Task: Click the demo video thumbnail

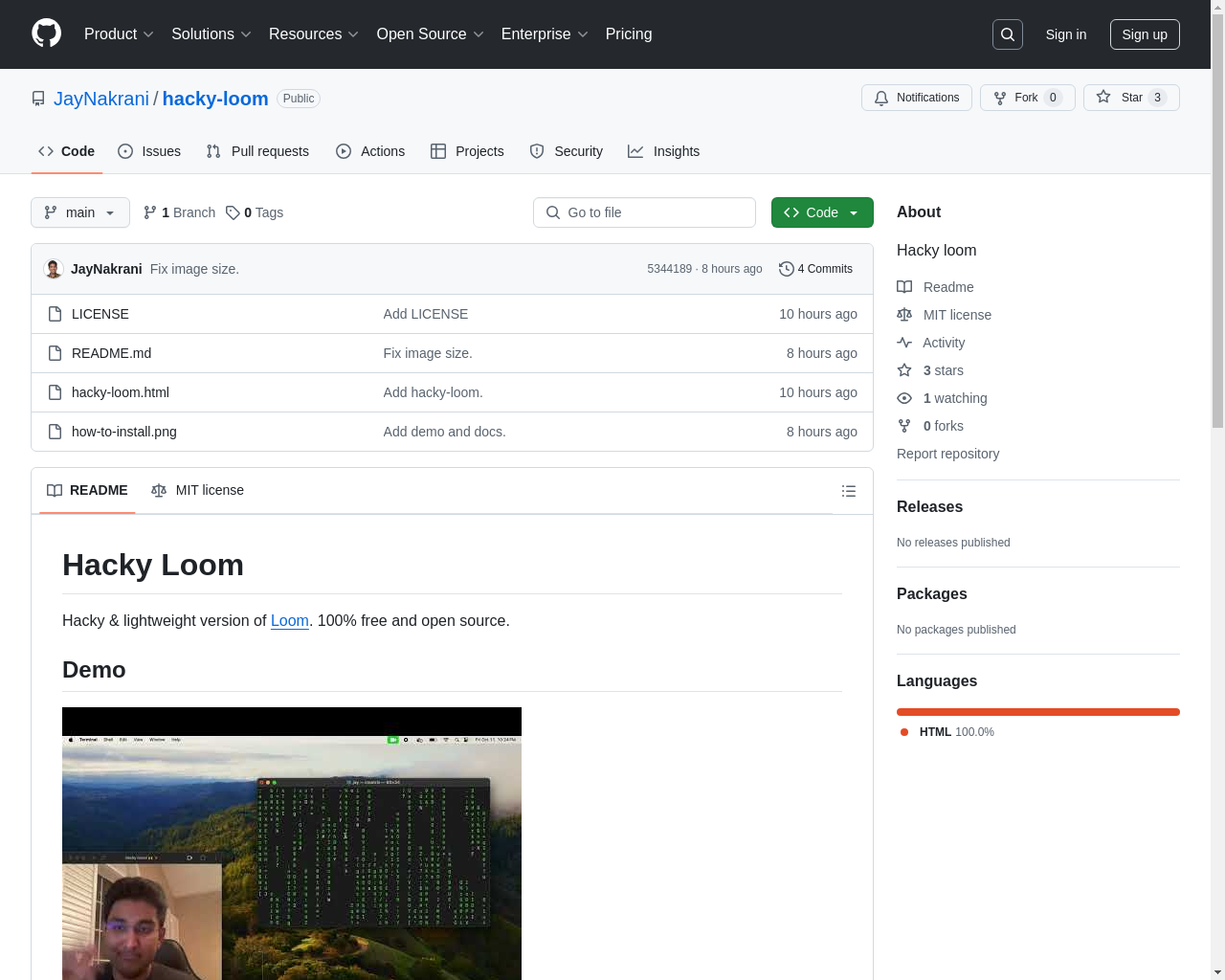Action: tap(292, 843)
